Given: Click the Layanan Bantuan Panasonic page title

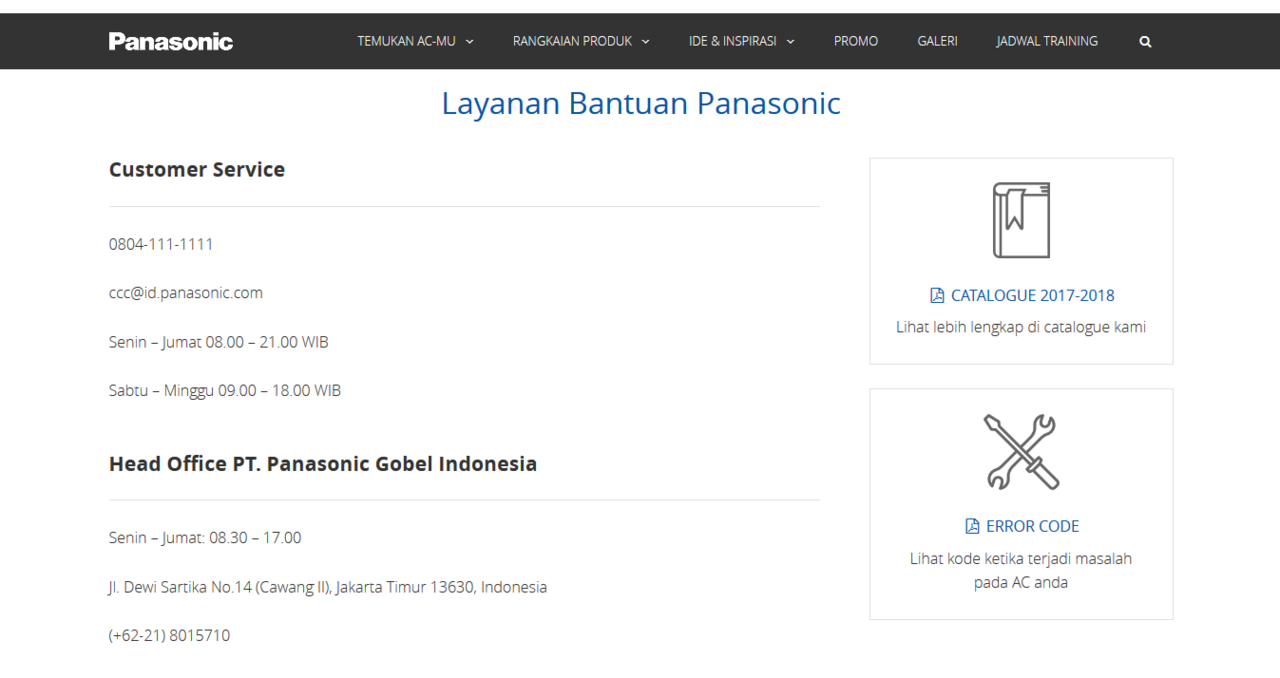Looking at the screenshot, I should 641,103.
